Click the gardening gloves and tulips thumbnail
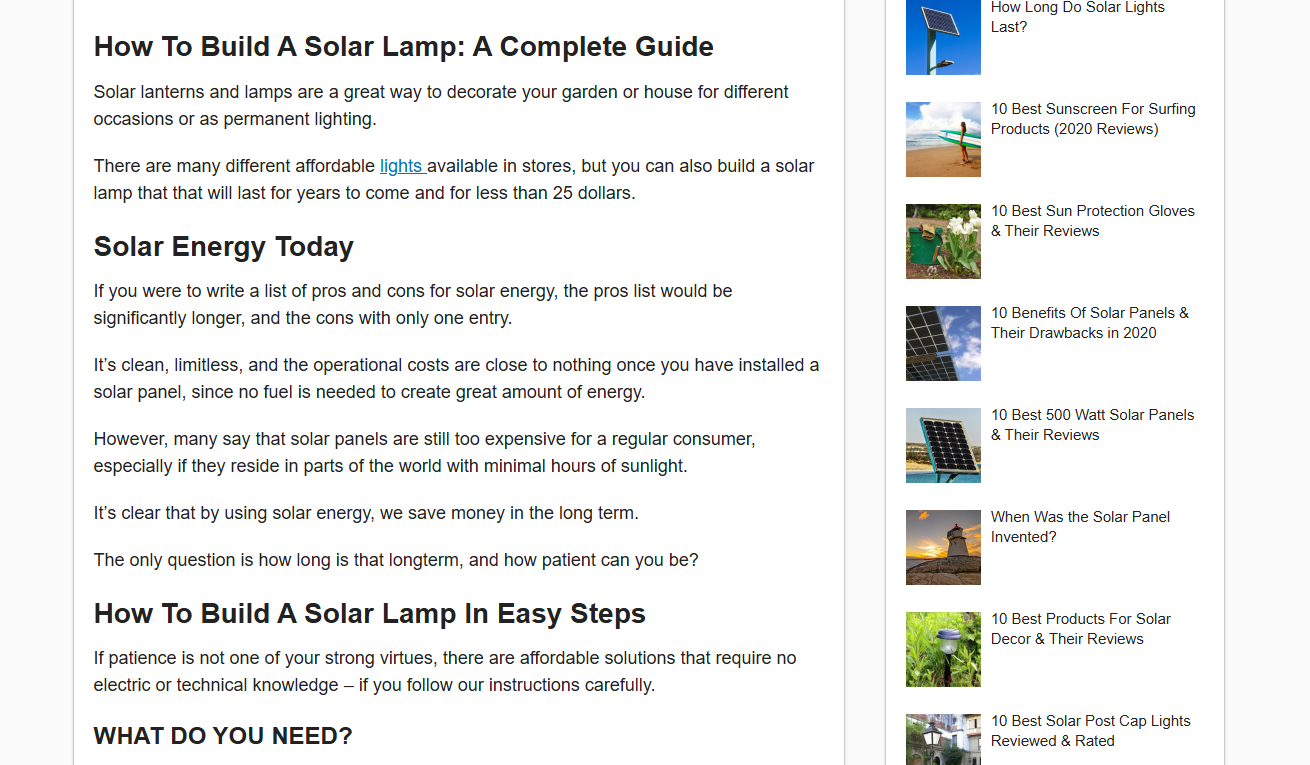The width and height of the screenshot is (1310, 765). (943, 241)
